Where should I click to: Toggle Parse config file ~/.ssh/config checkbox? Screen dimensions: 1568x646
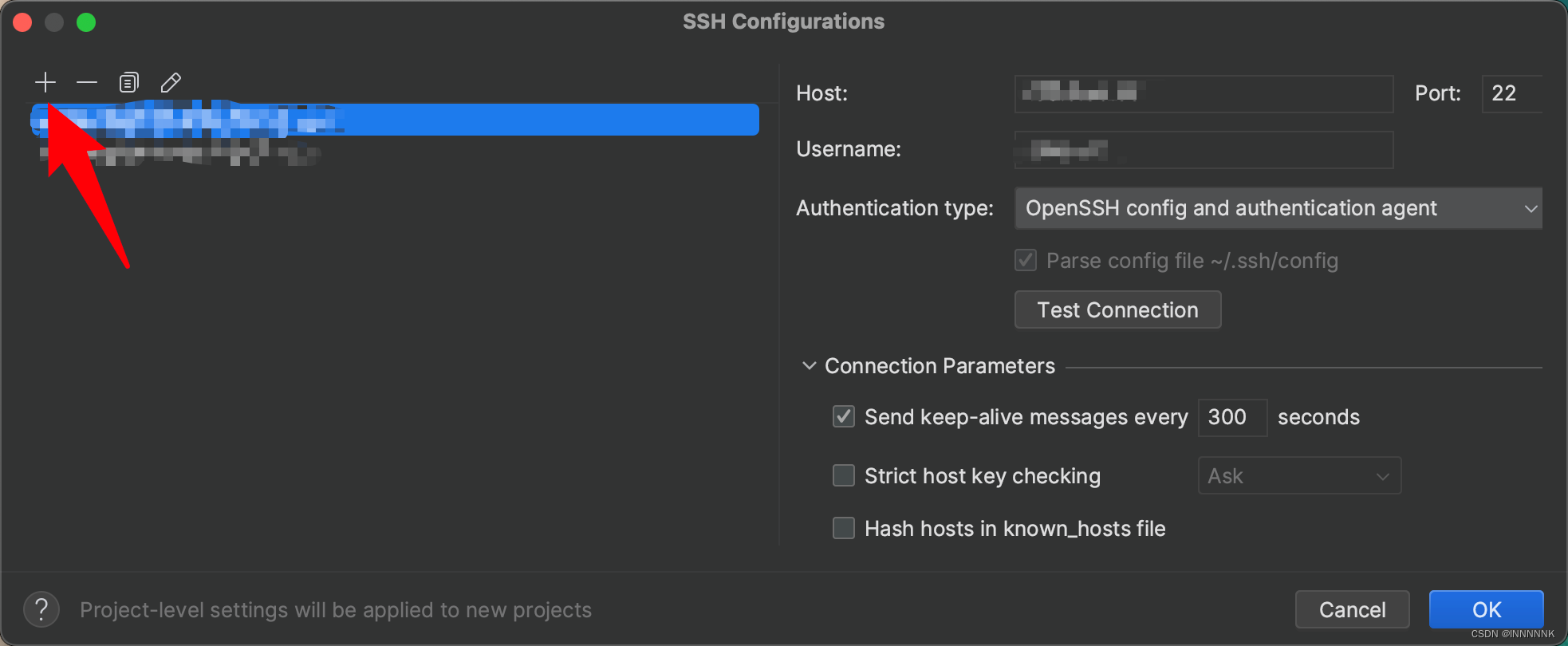pyautogui.click(x=1026, y=260)
